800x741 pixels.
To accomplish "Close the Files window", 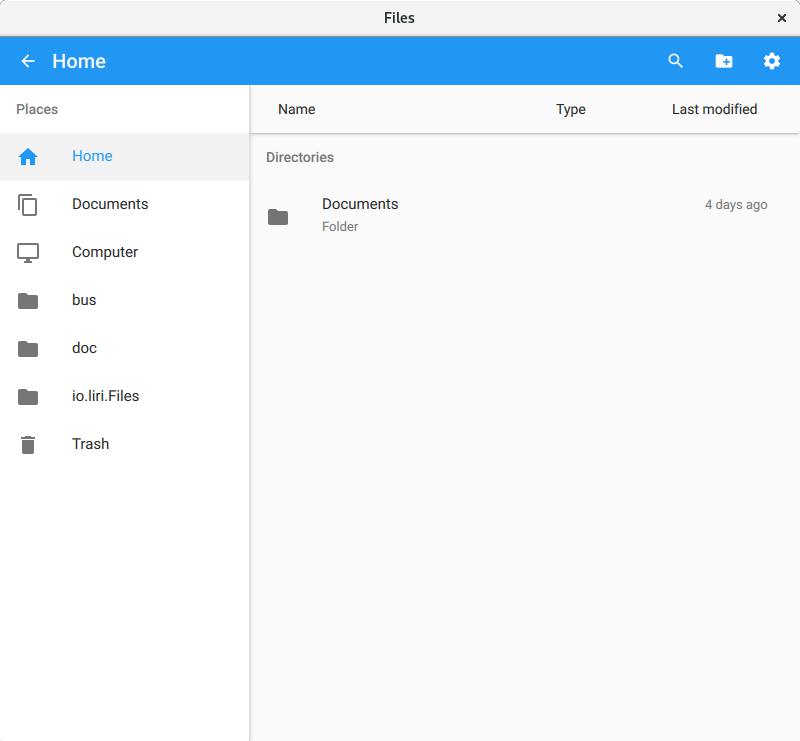I will point(782,17).
